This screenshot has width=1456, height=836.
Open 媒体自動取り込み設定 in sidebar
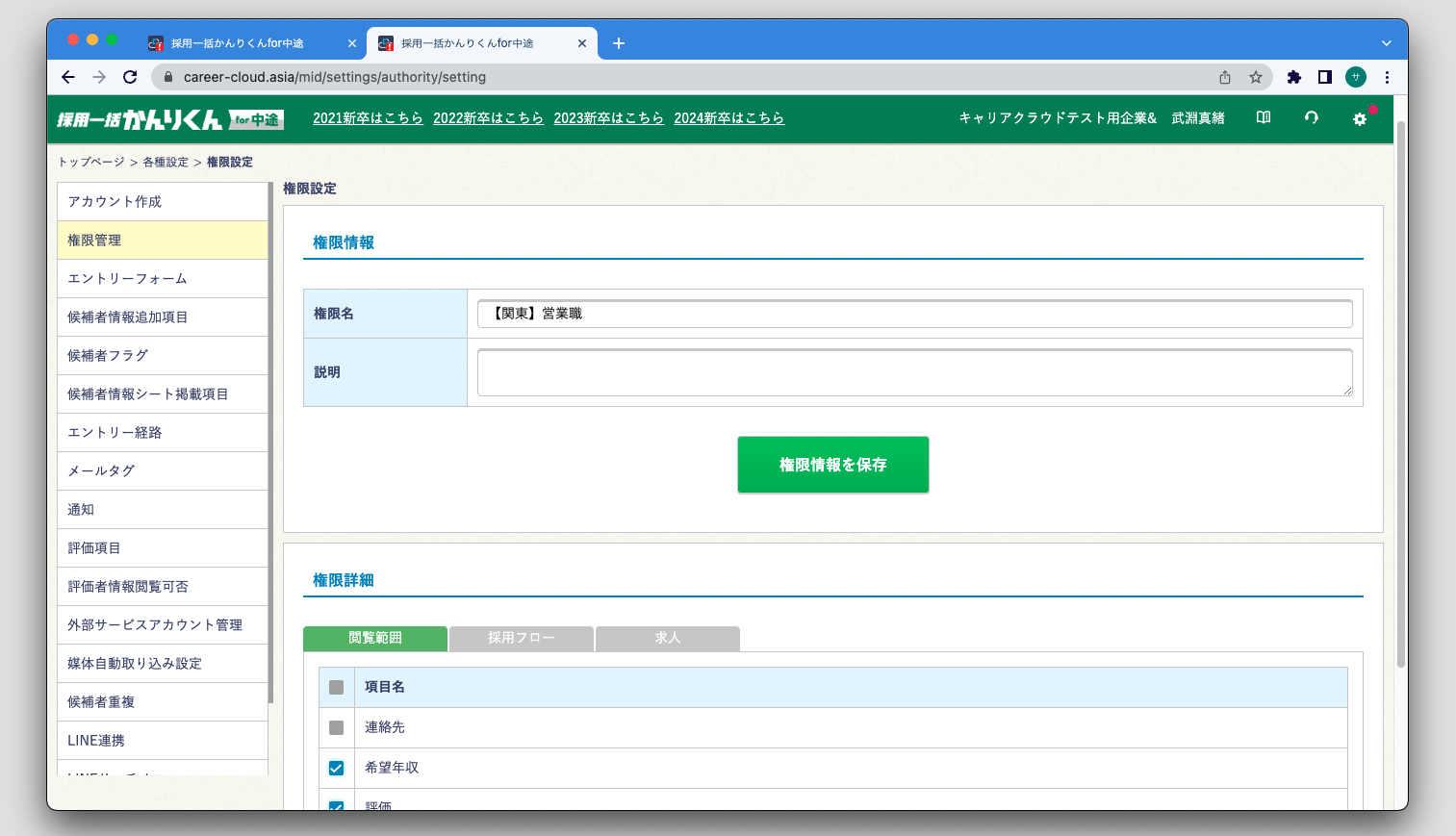[x=163, y=664]
